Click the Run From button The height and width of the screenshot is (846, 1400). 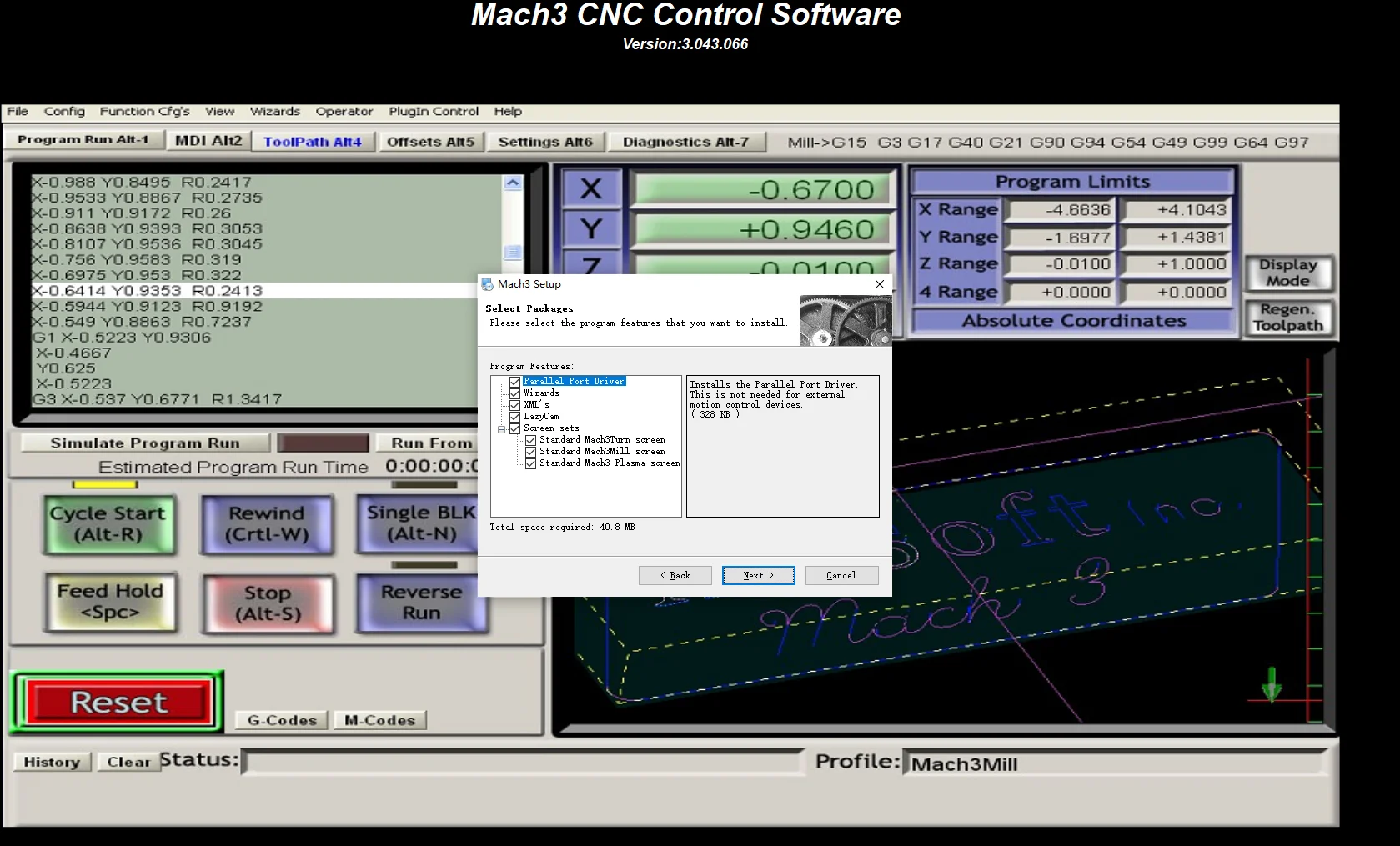(425, 443)
